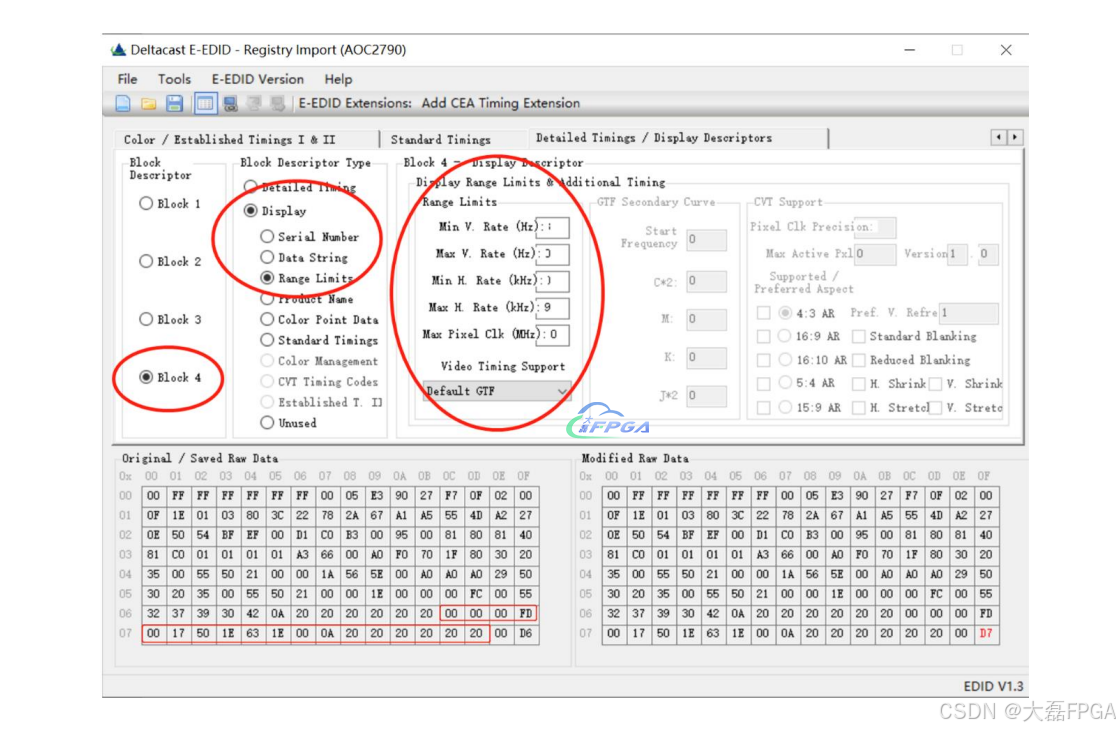Click the E3 cell in Original Raw Data
Screen dimensions: 1120x731
(377, 495)
